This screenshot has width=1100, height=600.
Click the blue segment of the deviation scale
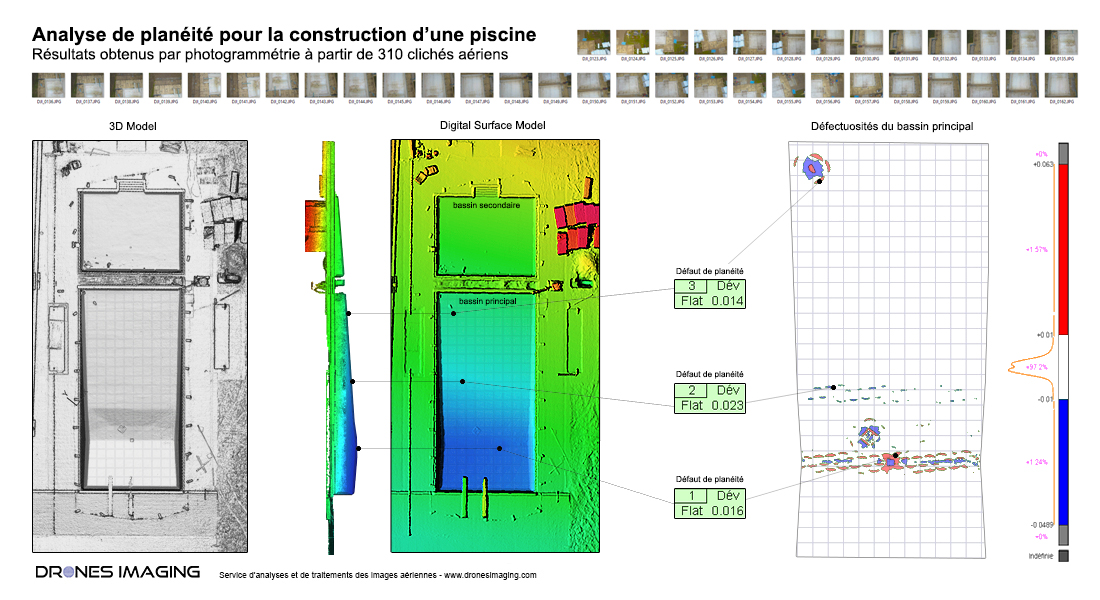[1064, 462]
